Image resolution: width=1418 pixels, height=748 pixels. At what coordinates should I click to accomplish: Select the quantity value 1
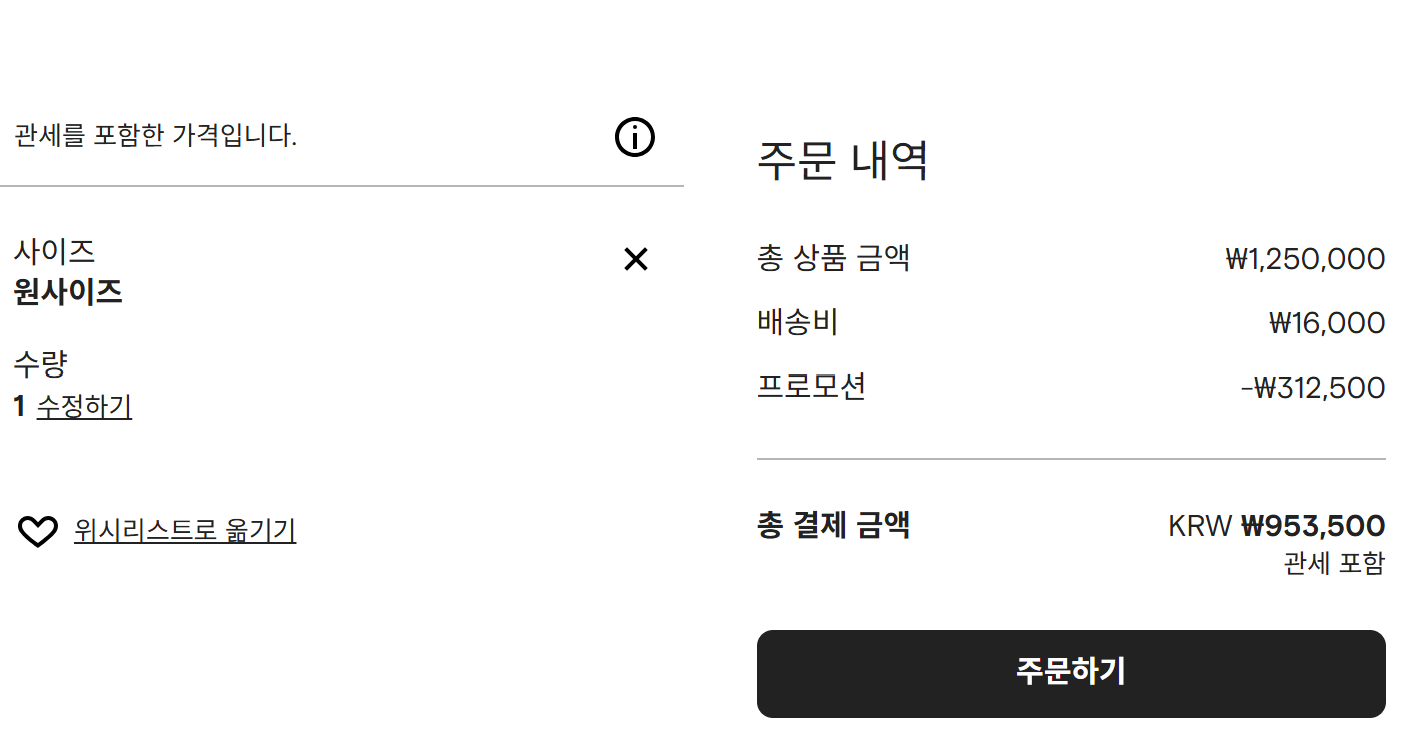18,408
